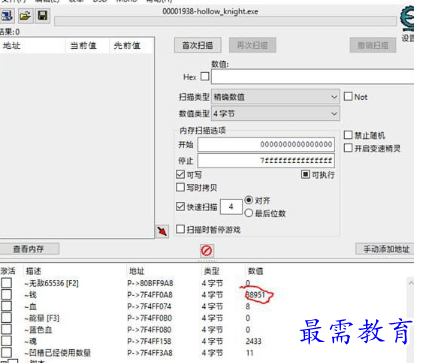The image size is (421, 363).
Task: Click the money value 88951
Action: point(255,295)
